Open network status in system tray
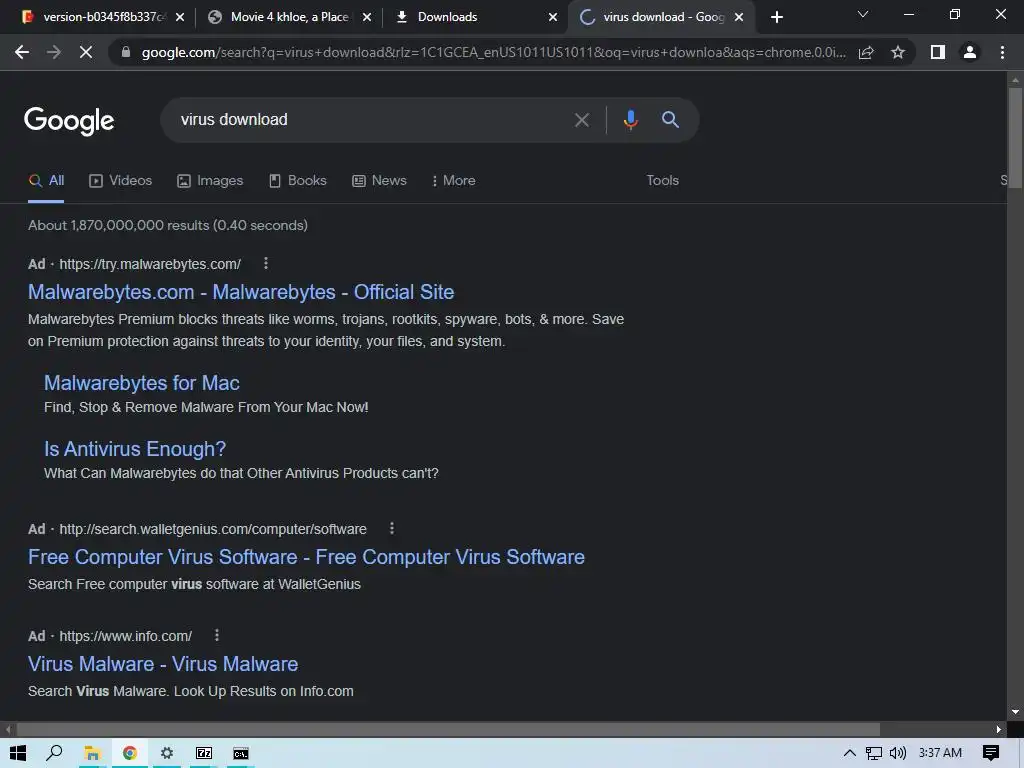1024x768 pixels. pos(873,753)
